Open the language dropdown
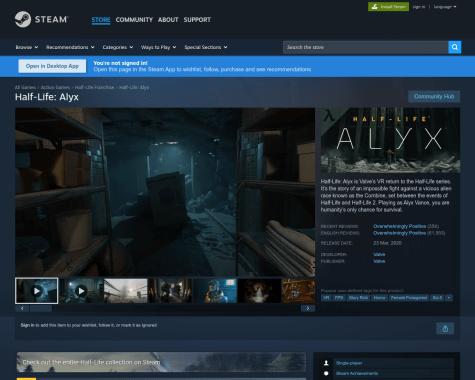The image size is (475, 380). point(445,7)
